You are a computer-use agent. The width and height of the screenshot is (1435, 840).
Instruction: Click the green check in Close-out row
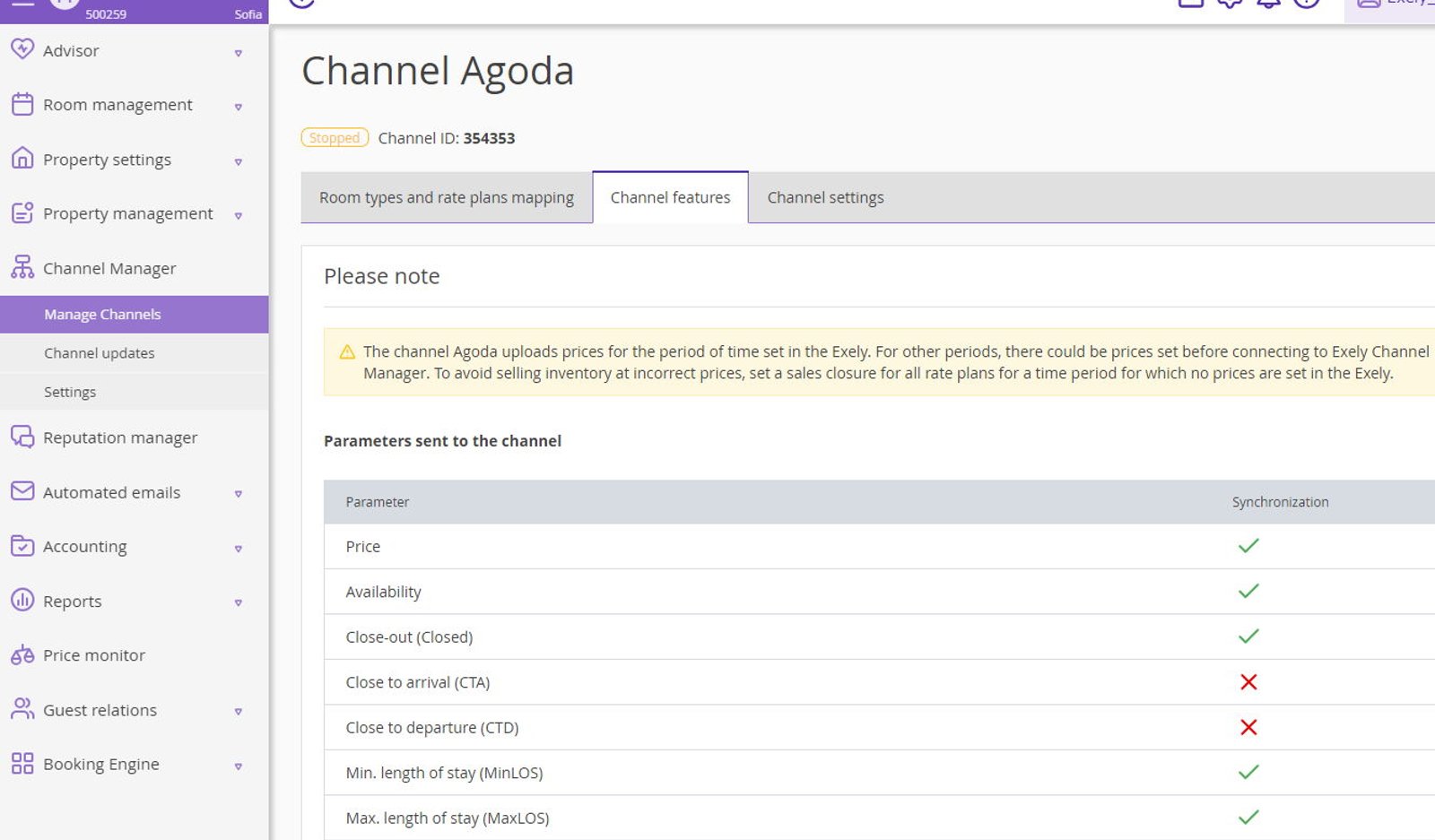point(1248,636)
